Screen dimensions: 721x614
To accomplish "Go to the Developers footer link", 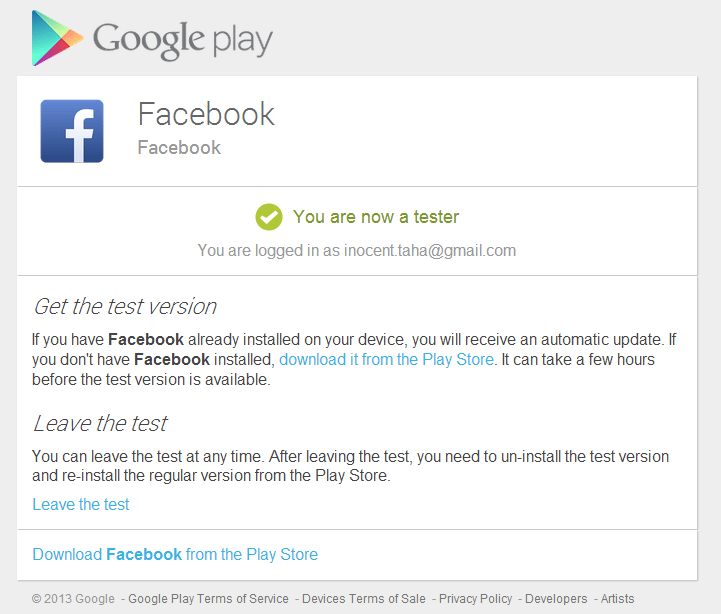I will pyautogui.click(x=556, y=599).
